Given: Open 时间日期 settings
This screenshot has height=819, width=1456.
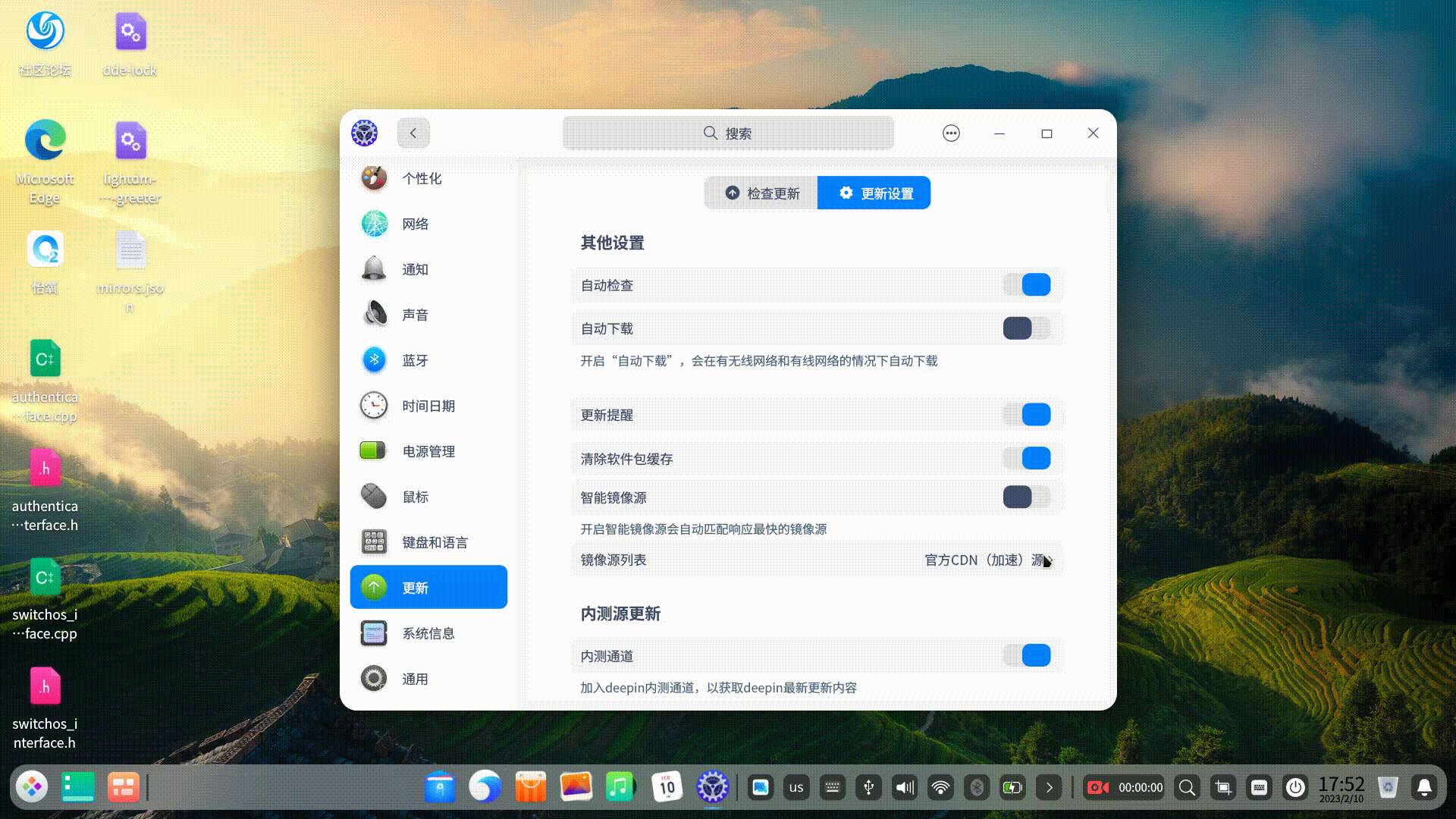Looking at the screenshot, I should click(x=428, y=406).
